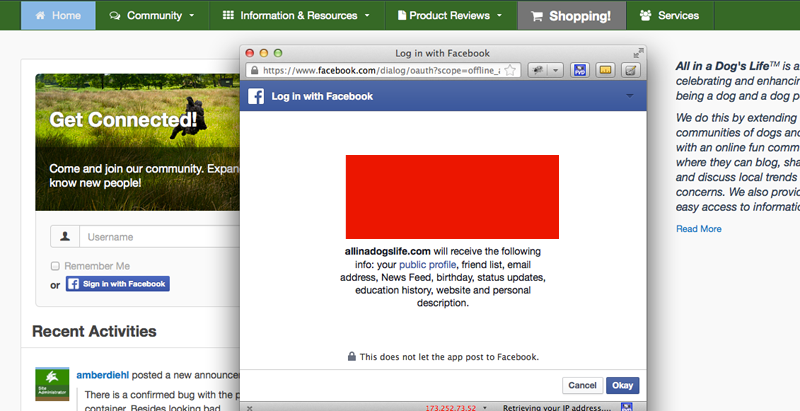Click the Facebook logo in the dialog header

(256, 96)
